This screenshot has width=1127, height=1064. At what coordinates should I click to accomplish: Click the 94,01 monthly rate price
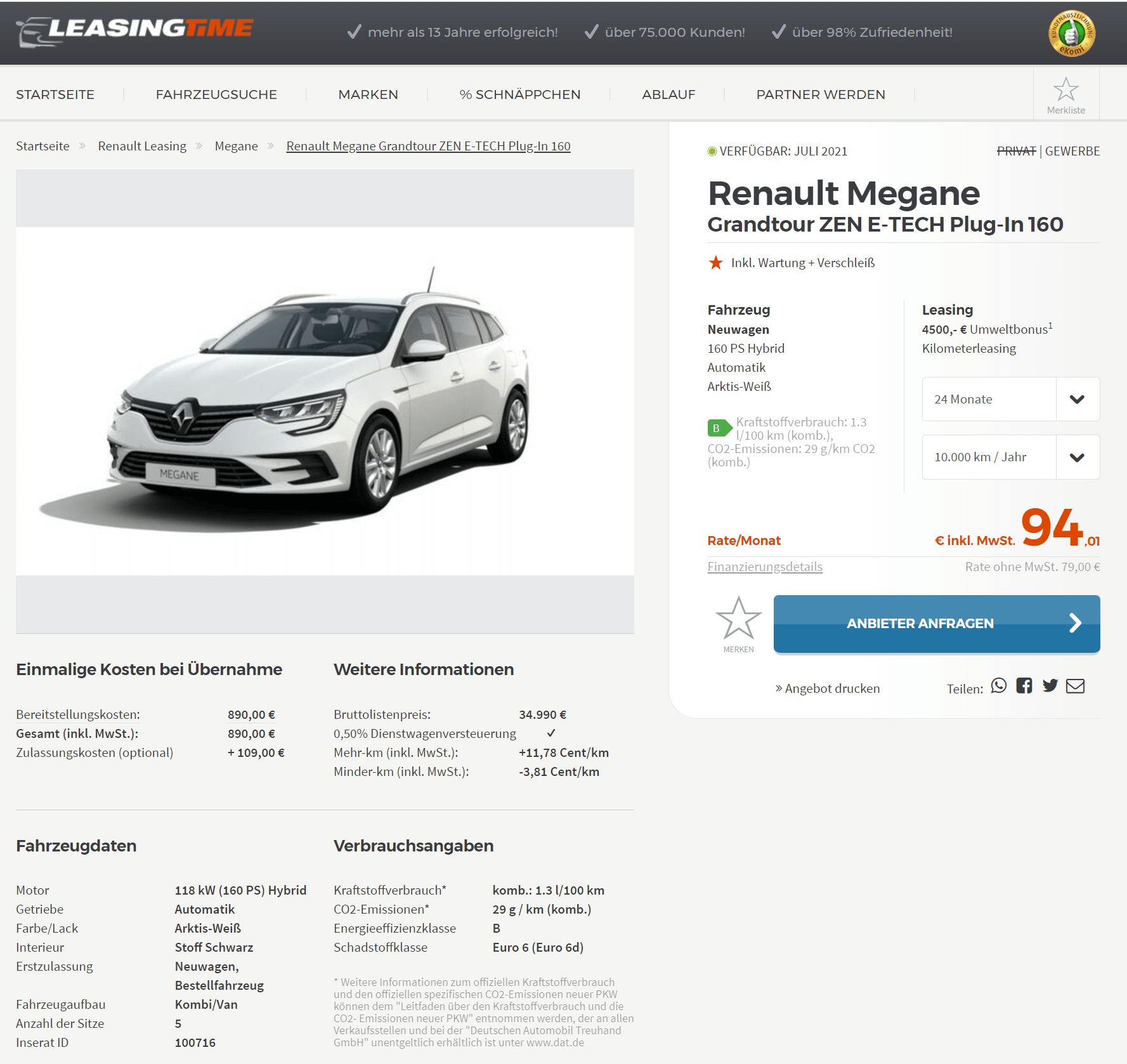pos(1060,529)
